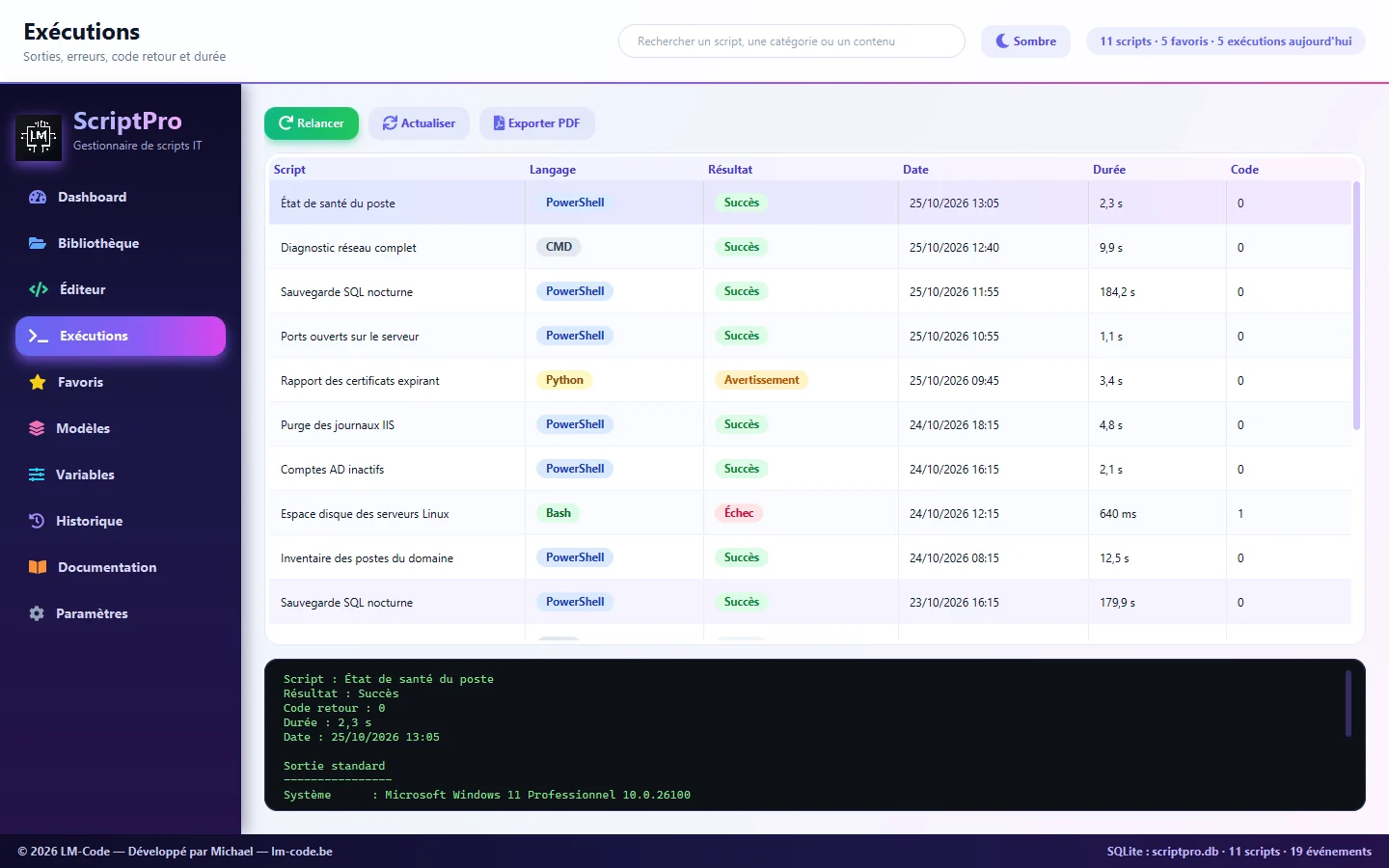The width and height of the screenshot is (1389, 868).
Task: Open the Historique section
Action: 121,521
